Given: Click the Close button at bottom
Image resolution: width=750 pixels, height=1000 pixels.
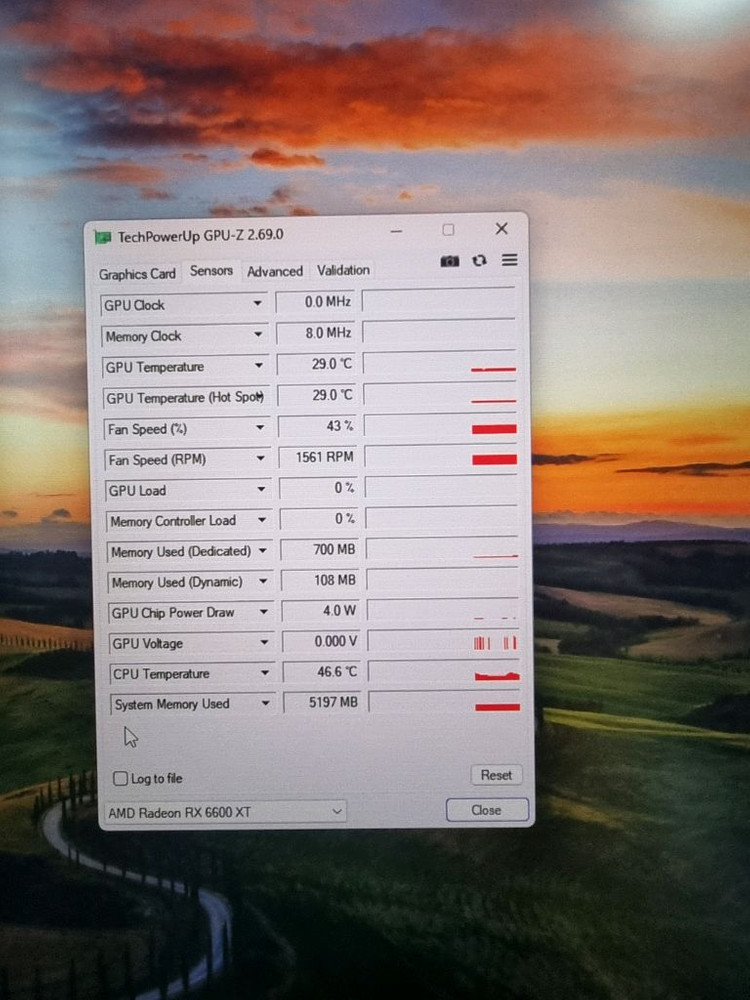Looking at the screenshot, I should coord(486,810).
